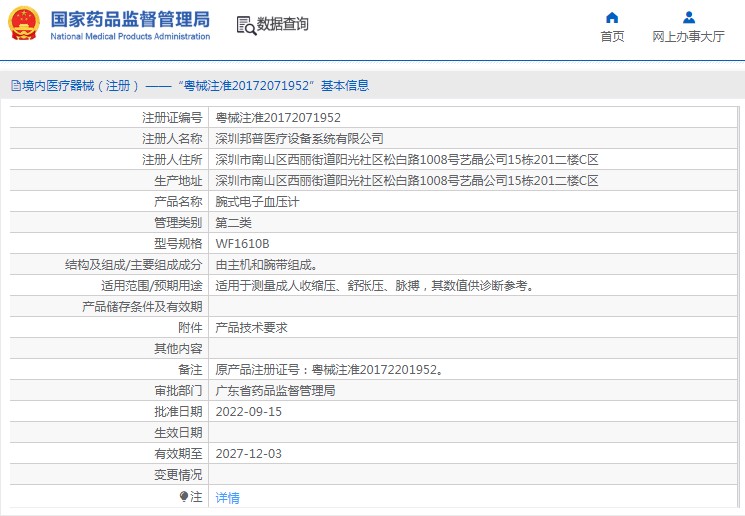Click product name 腕式电子血压计
This screenshot has width=745, height=516.
click(257, 201)
